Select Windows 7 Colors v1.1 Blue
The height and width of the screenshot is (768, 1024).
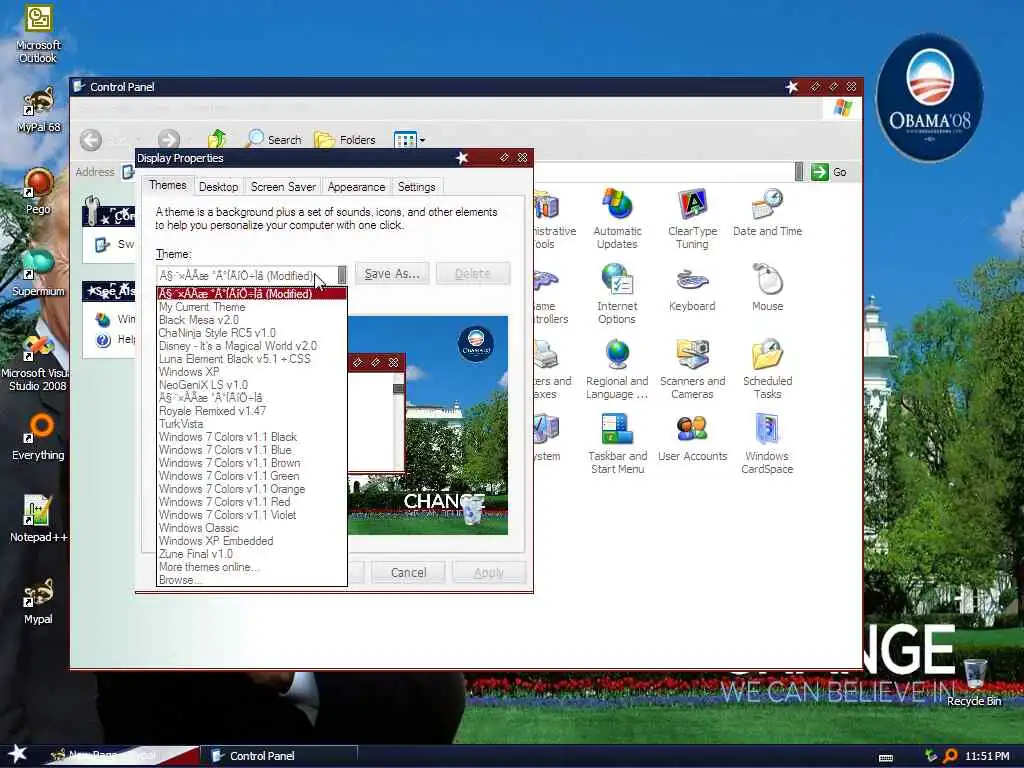click(251, 450)
